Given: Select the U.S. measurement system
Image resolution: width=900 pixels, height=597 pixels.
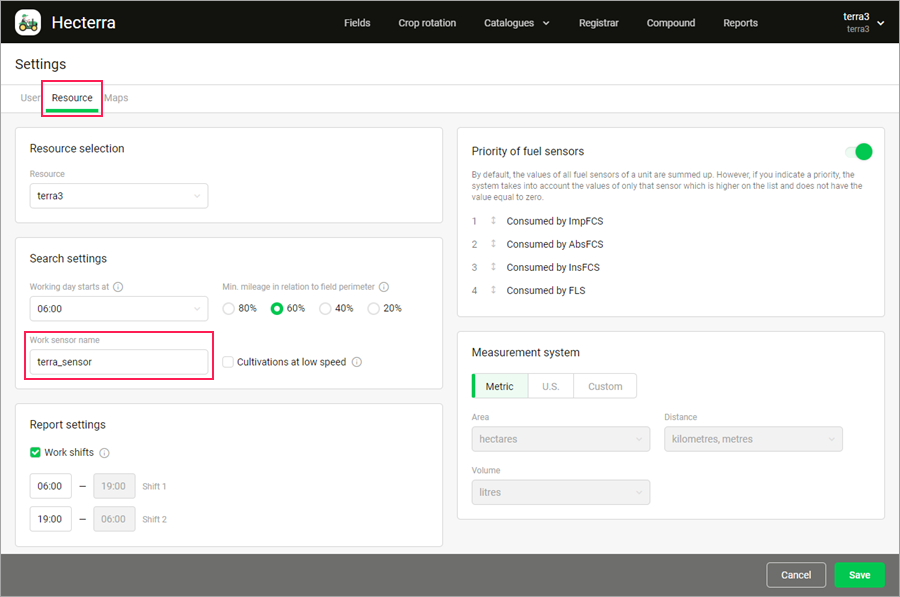Looking at the screenshot, I should 550,386.
